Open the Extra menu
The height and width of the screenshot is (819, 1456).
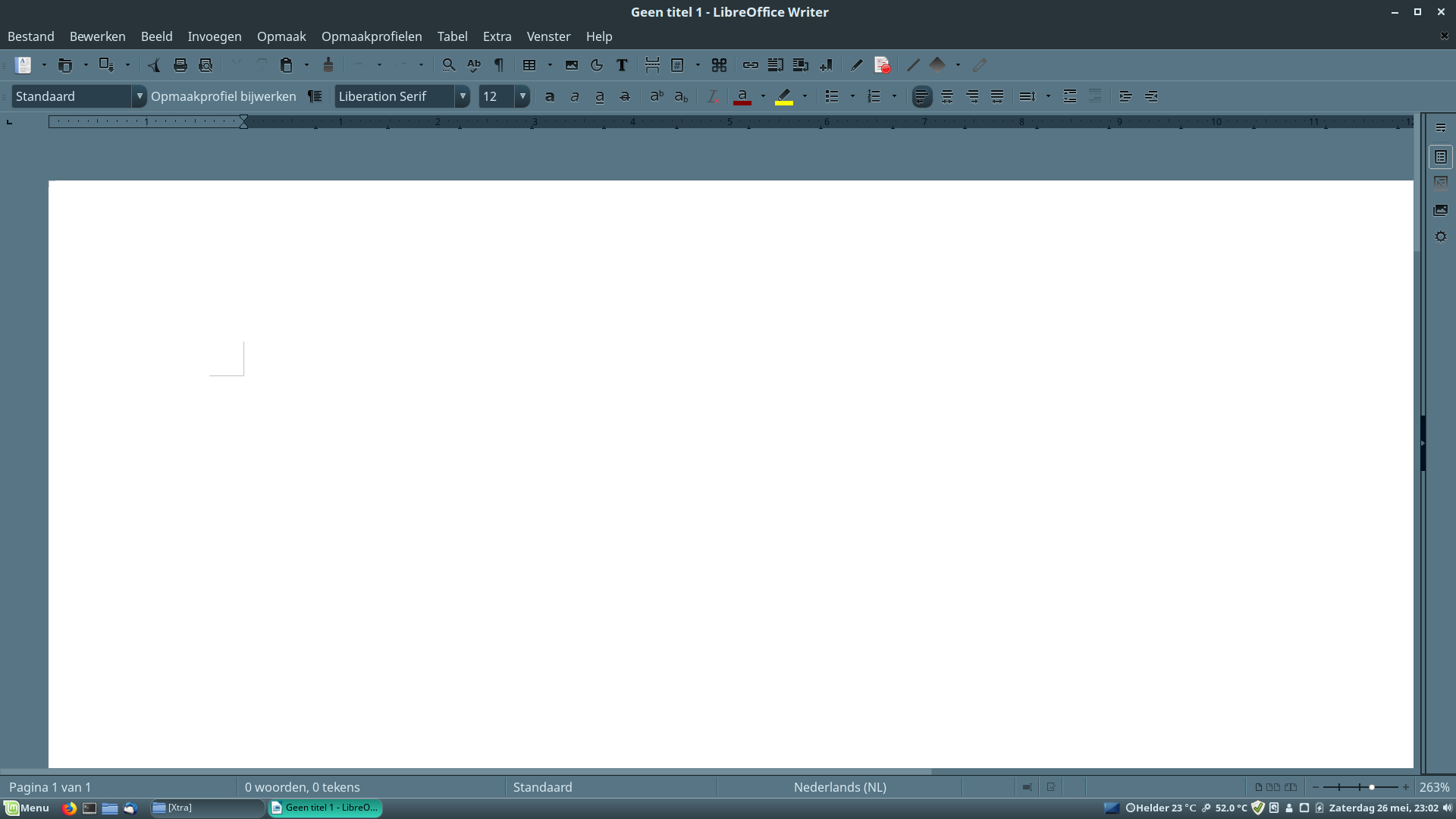(x=497, y=36)
